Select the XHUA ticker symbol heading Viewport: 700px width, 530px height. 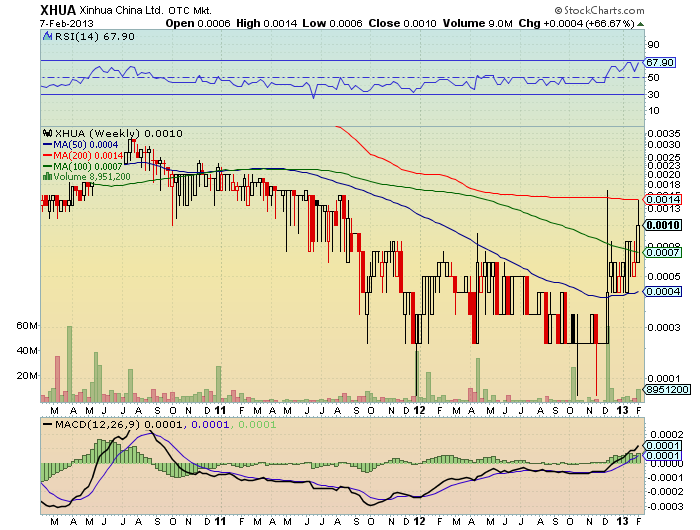click(58, 10)
